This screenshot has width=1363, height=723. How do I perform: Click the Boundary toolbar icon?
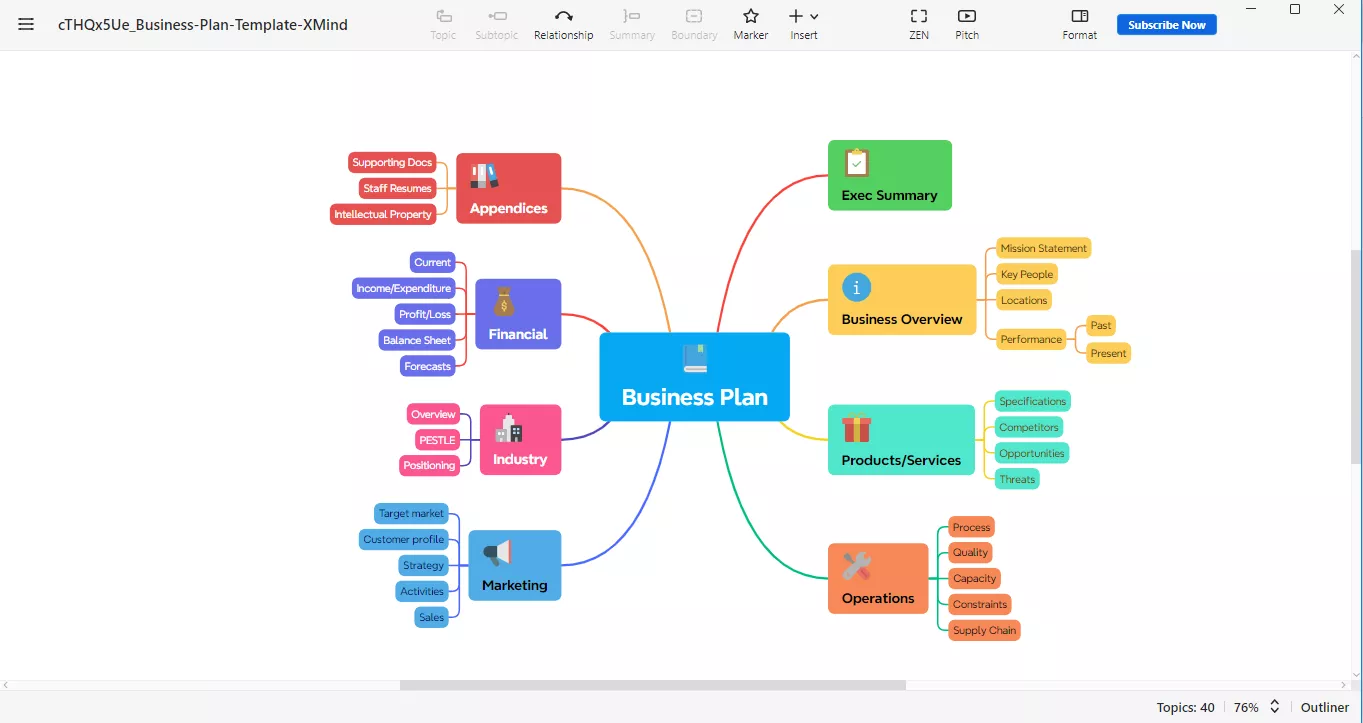(694, 24)
